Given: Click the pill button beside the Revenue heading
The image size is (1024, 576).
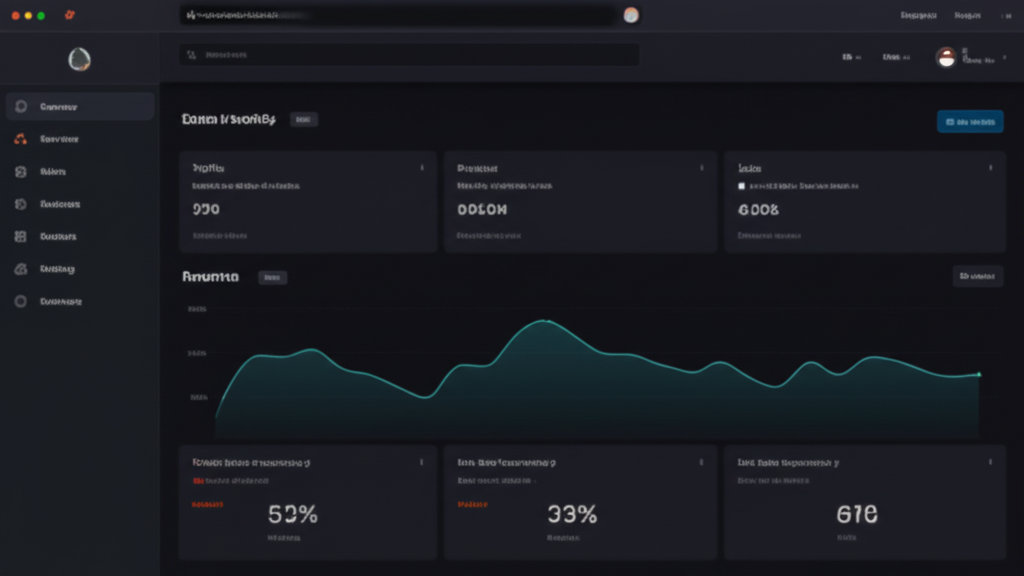Looking at the screenshot, I should pos(272,277).
